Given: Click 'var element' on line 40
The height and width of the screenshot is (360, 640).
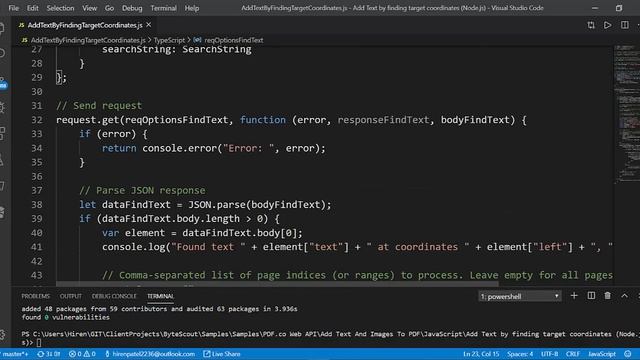Looking at the screenshot, I should [x=133, y=233].
